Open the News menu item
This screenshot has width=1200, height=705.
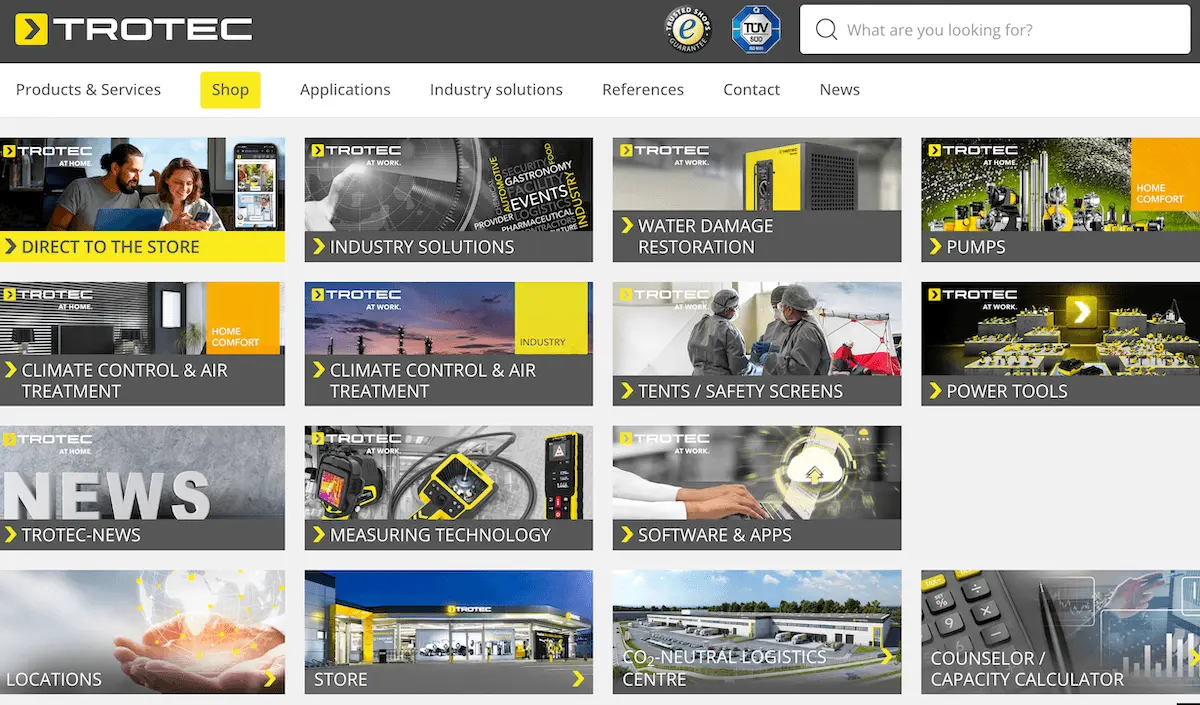coord(839,90)
